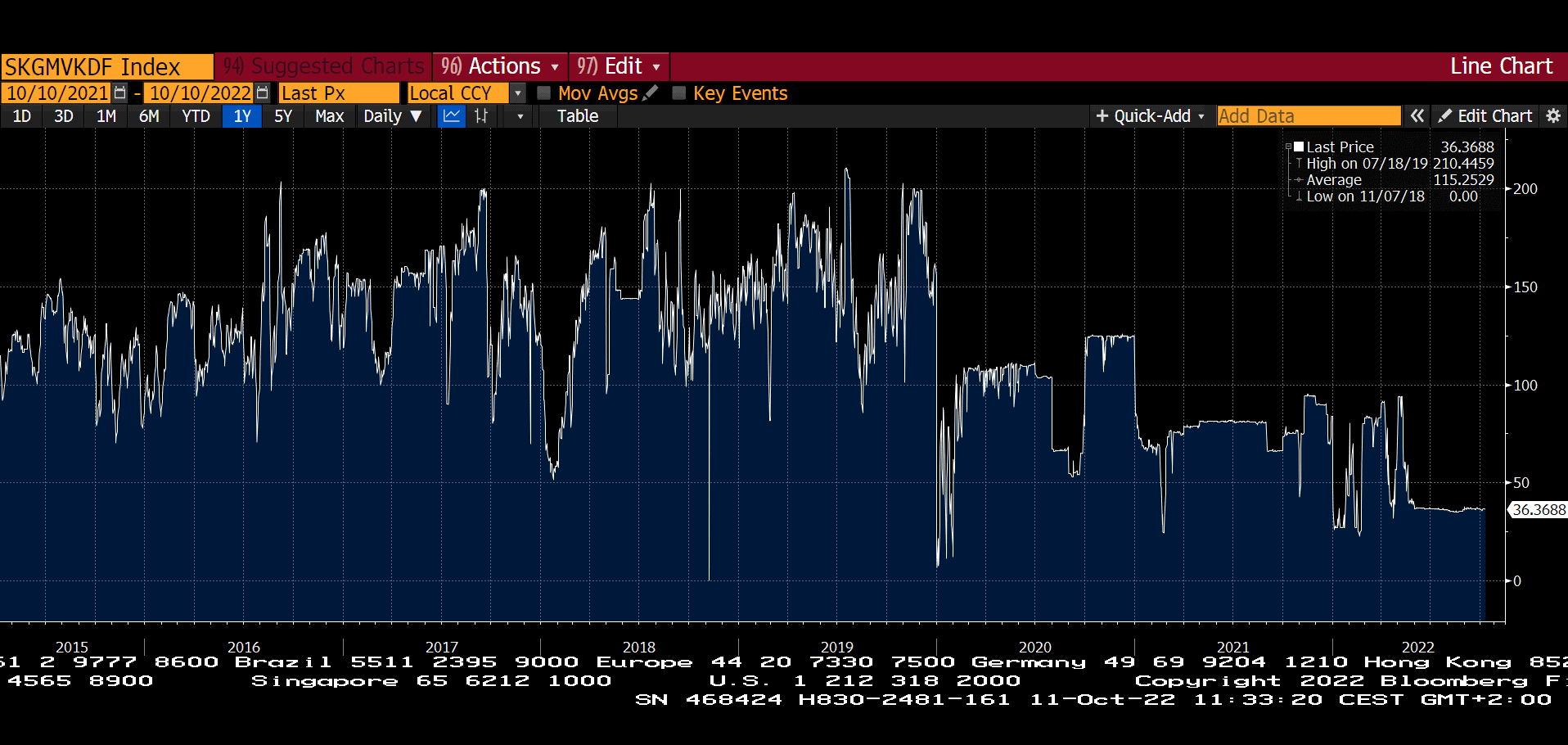Screen dimensions: 1568x745
Task: Switch to the bar chart style icon
Action: point(481,116)
